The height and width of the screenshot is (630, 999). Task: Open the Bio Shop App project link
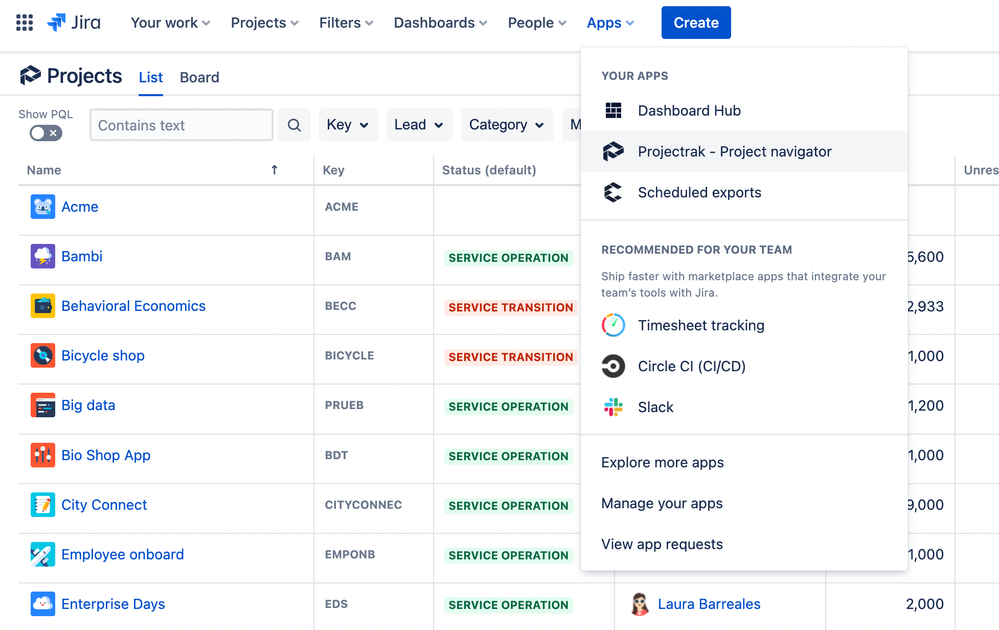coord(106,455)
